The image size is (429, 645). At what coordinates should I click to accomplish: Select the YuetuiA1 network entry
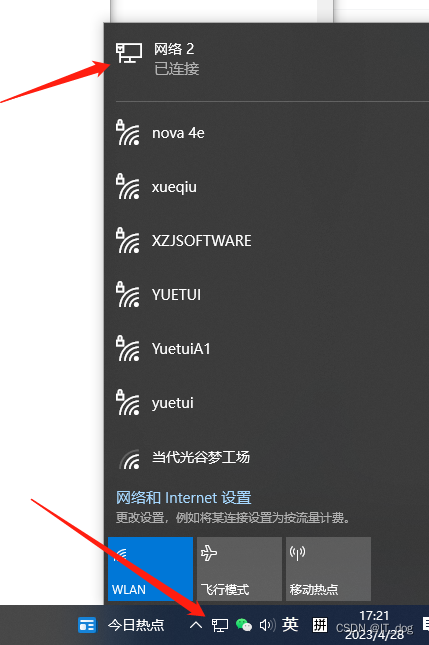tap(267, 349)
